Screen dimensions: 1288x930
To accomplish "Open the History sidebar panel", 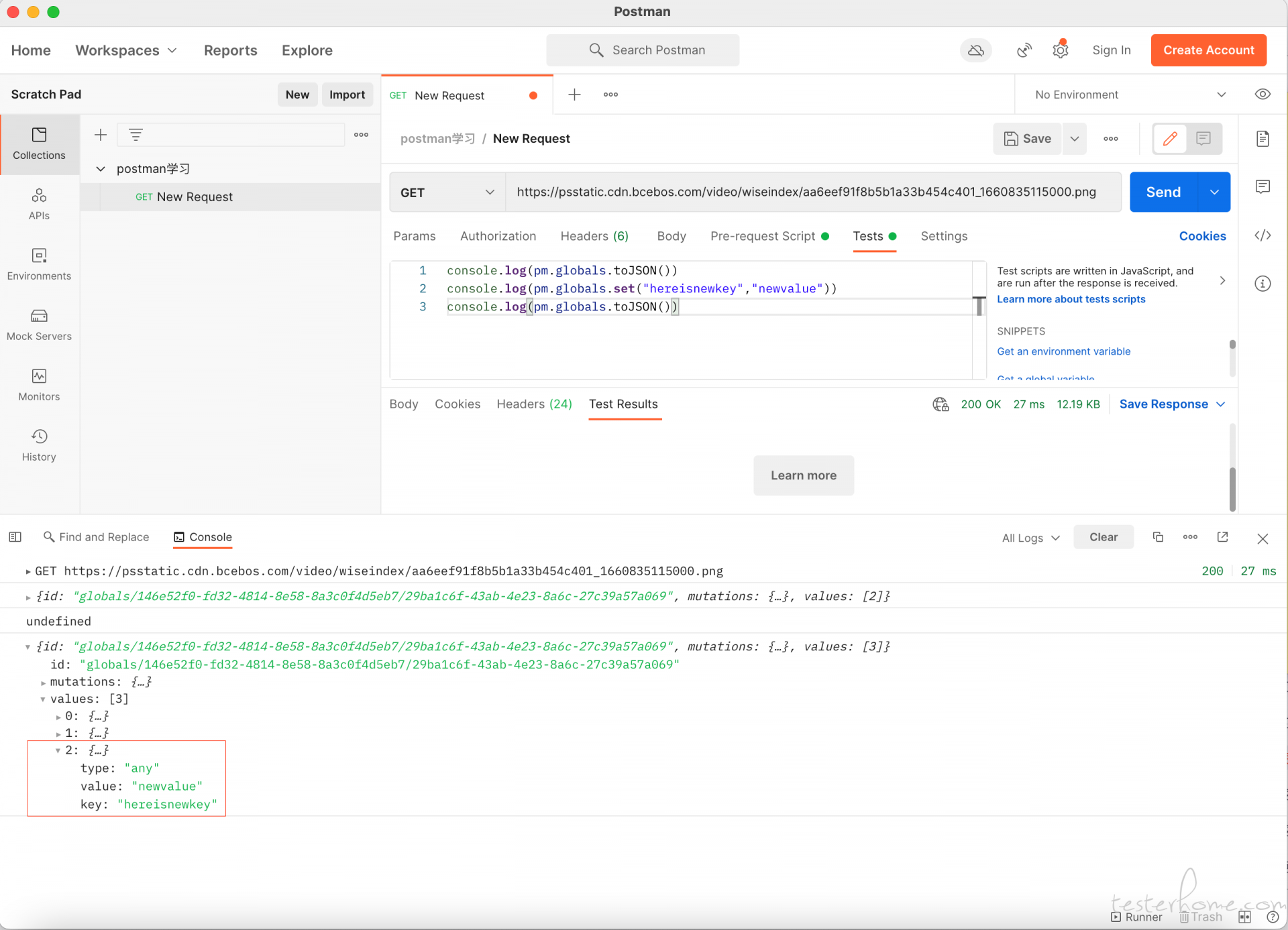I will click(39, 446).
